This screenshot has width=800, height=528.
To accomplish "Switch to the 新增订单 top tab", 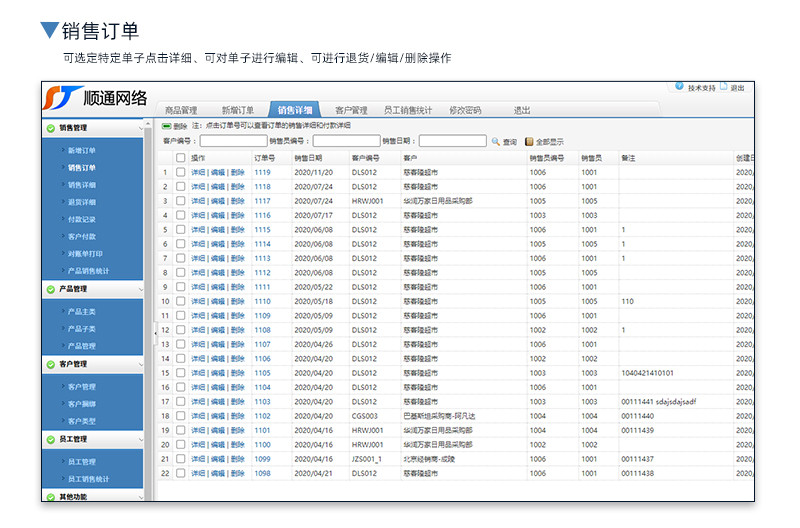I will (238, 110).
